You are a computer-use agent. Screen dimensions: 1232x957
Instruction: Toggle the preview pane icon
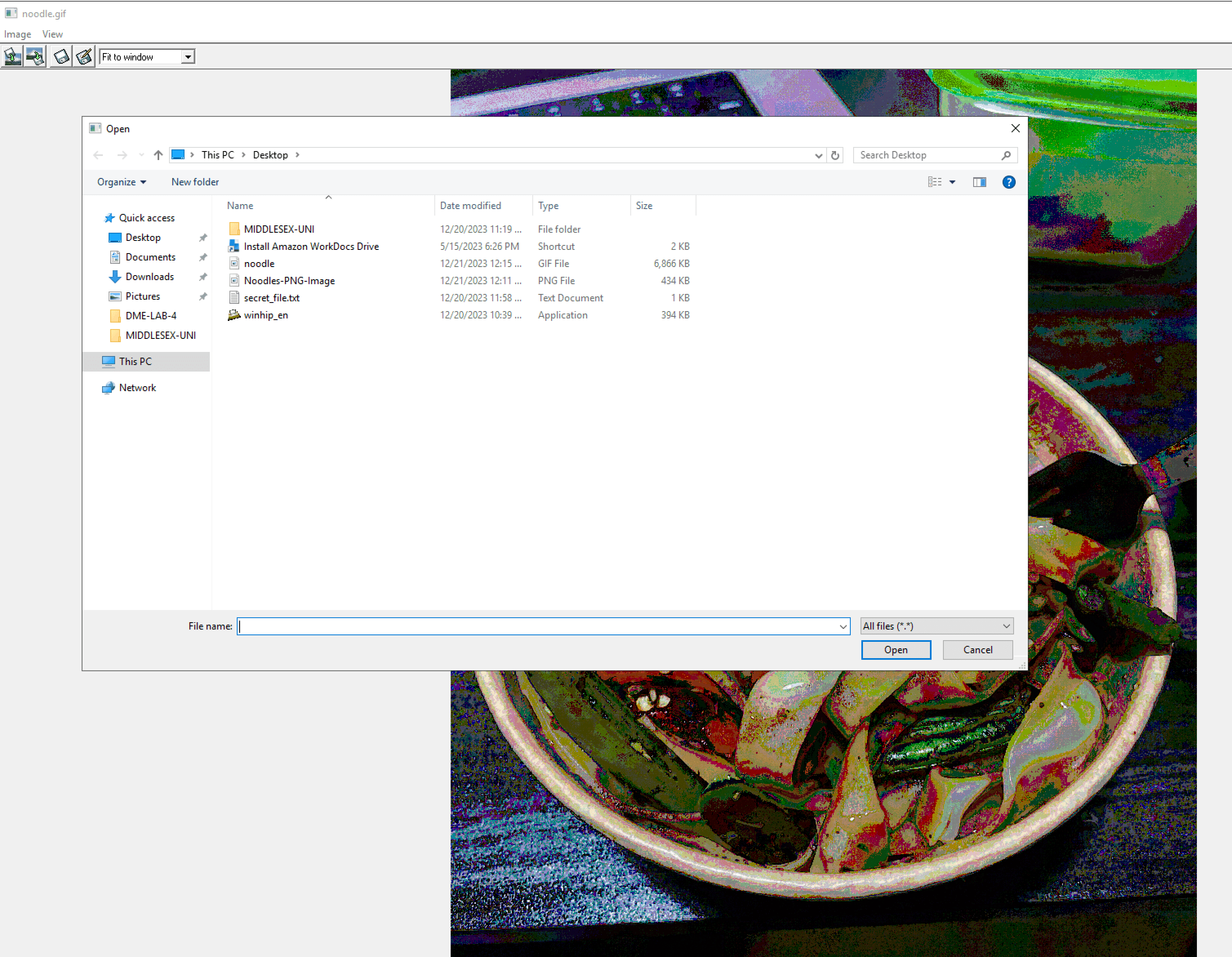tap(979, 182)
